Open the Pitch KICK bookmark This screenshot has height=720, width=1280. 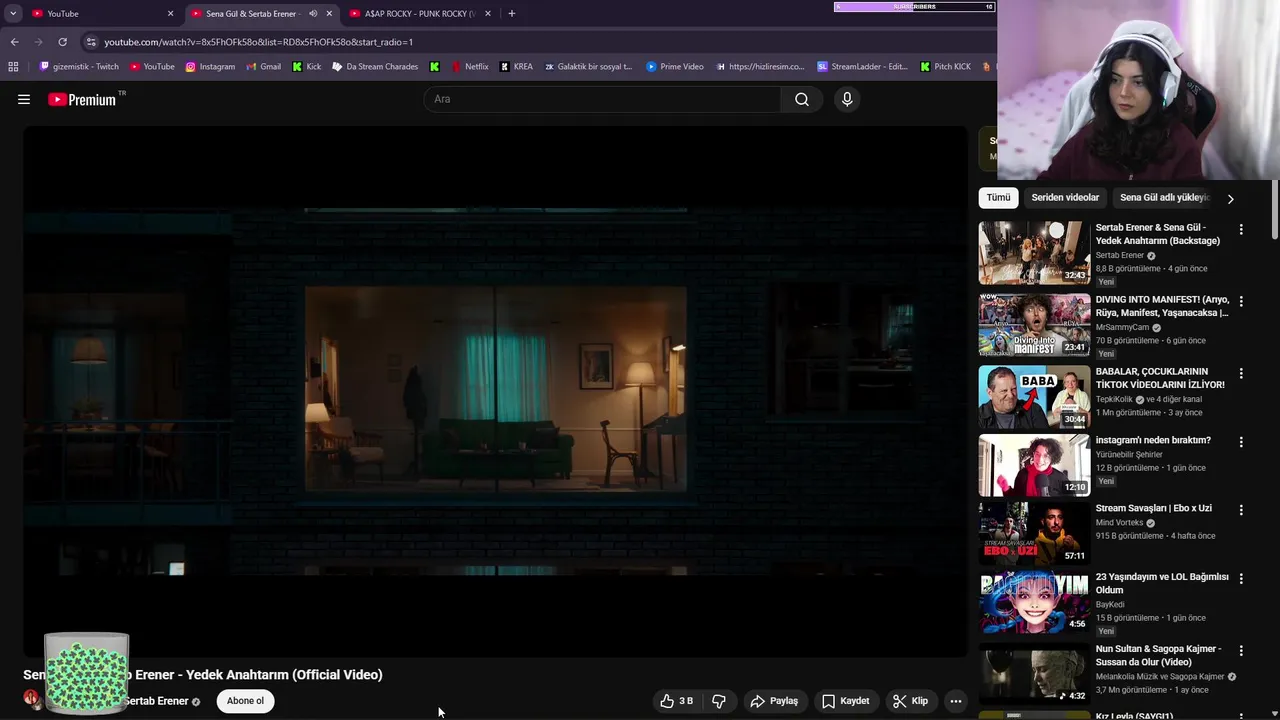click(x=945, y=67)
